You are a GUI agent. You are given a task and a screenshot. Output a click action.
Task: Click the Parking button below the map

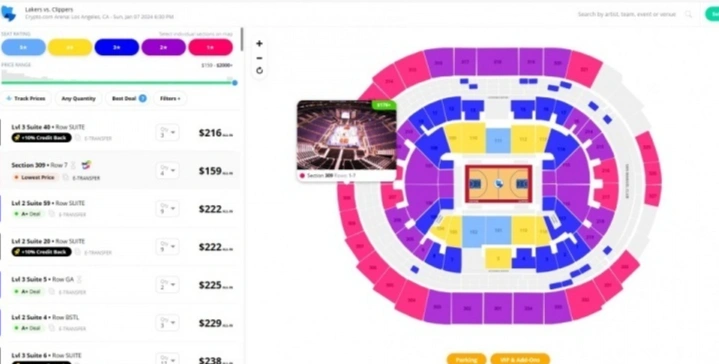(x=466, y=359)
